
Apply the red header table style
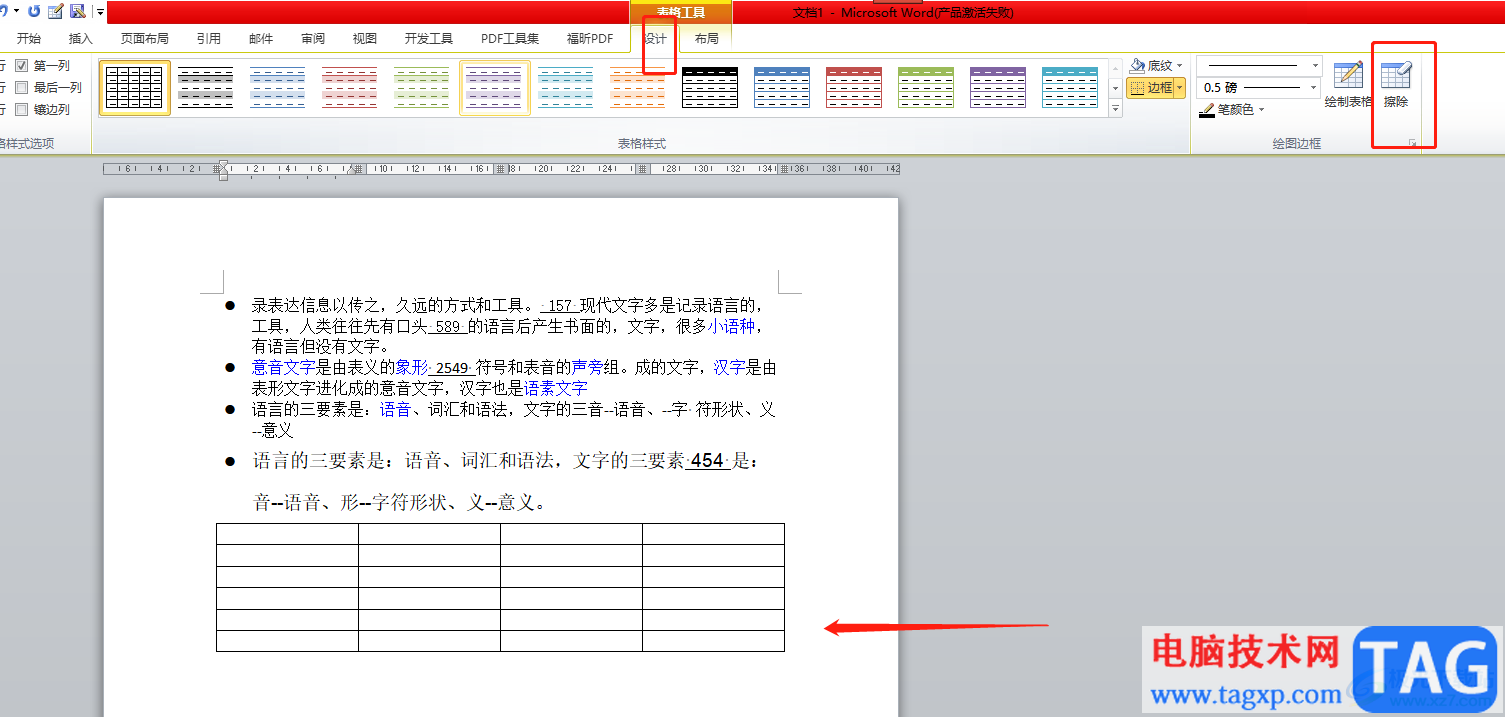point(854,88)
